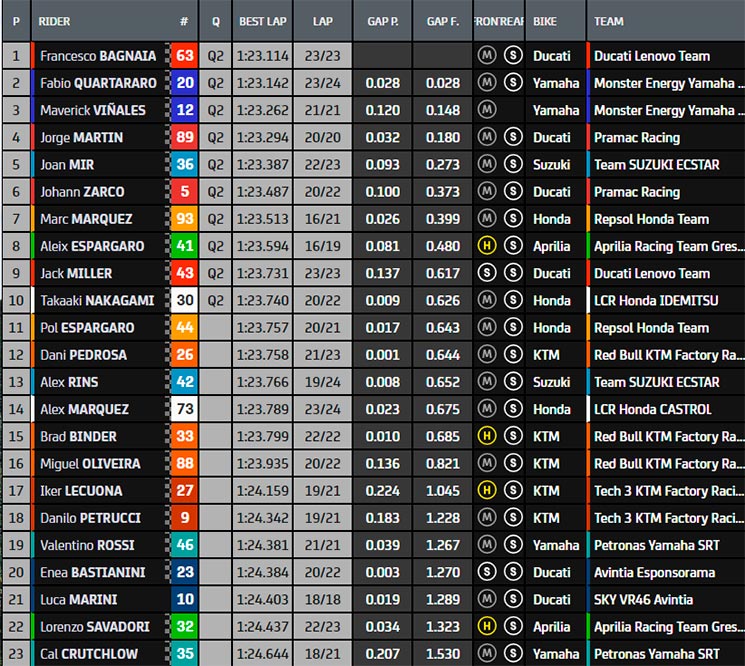Click Lorenzo Savadori's yellow H front tyre icon
The height and width of the screenshot is (666, 745).
click(x=487, y=626)
